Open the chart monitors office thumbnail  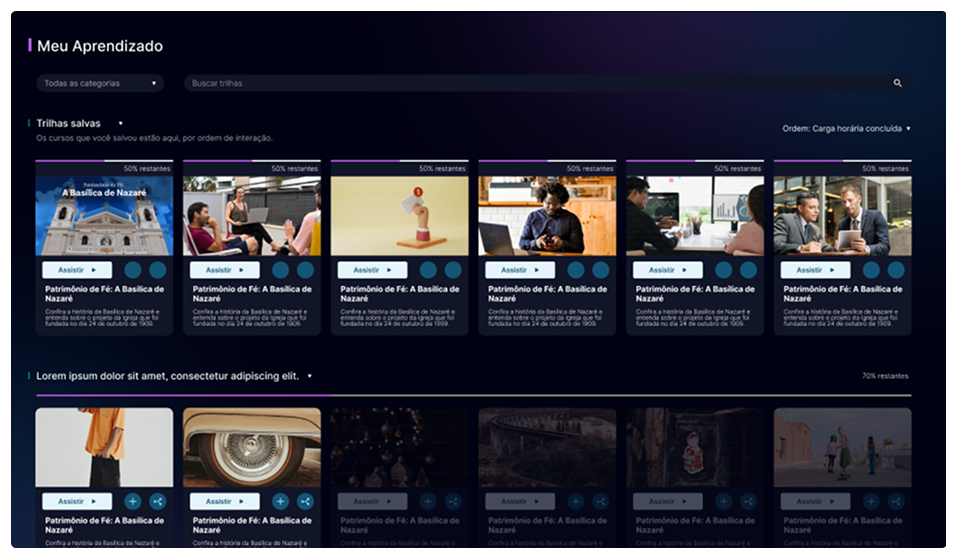coord(695,216)
